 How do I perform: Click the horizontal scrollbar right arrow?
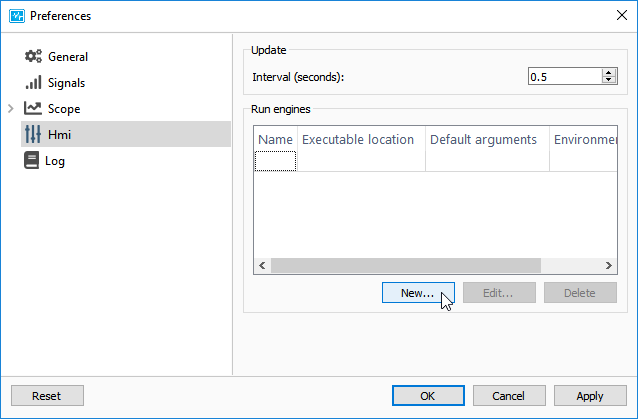click(x=609, y=266)
